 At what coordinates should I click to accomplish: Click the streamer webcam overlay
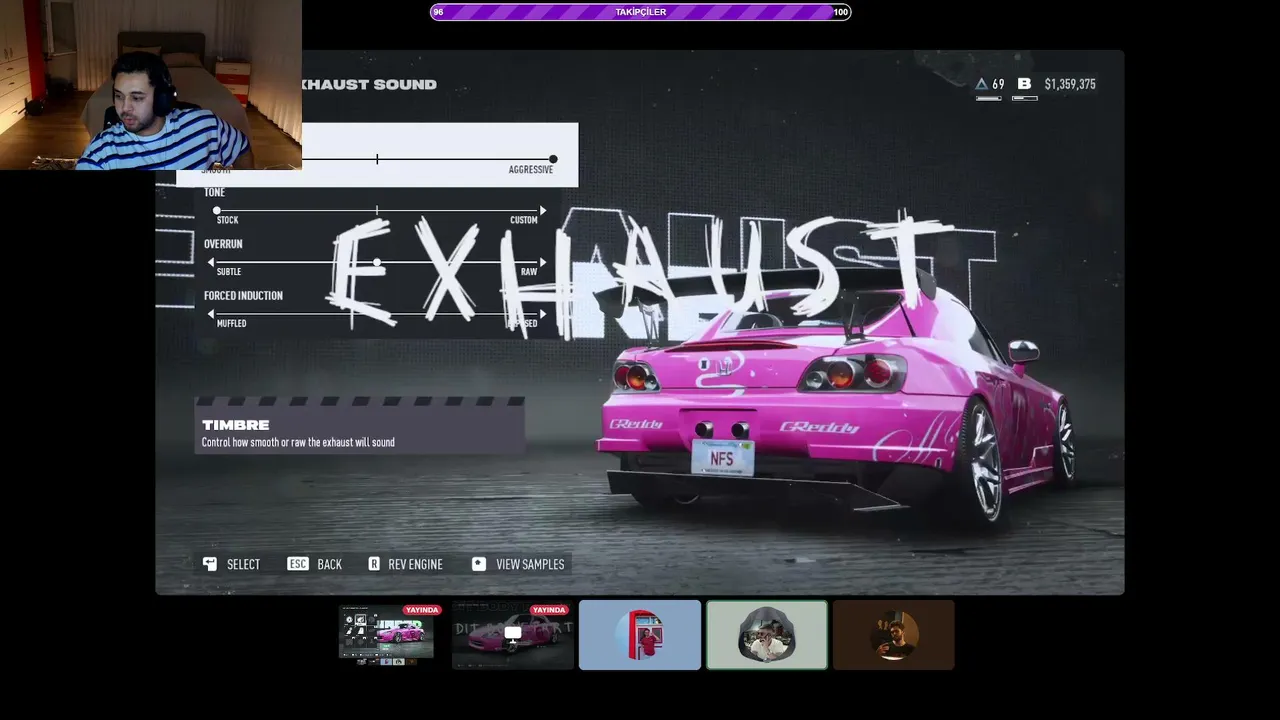coord(151,85)
